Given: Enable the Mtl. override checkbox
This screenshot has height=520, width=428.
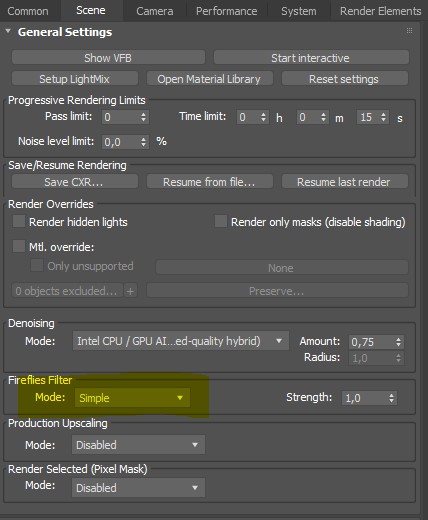Looking at the screenshot, I should pyautogui.click(x=19, y=247).
